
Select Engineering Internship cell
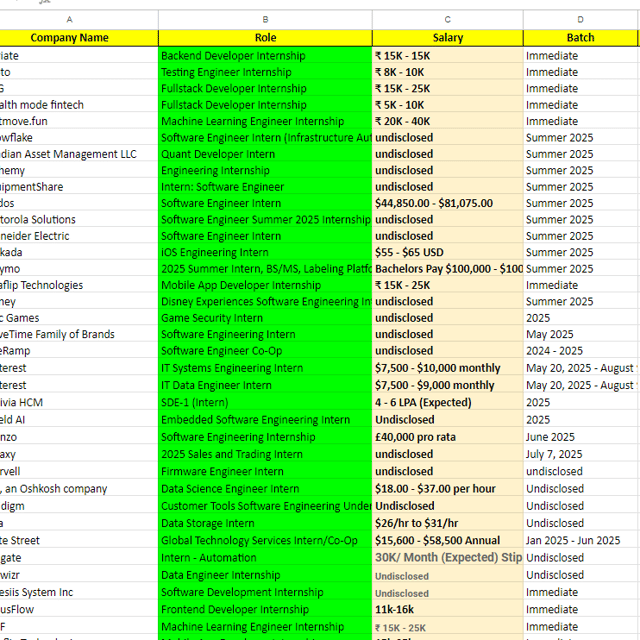pos(265,170)
